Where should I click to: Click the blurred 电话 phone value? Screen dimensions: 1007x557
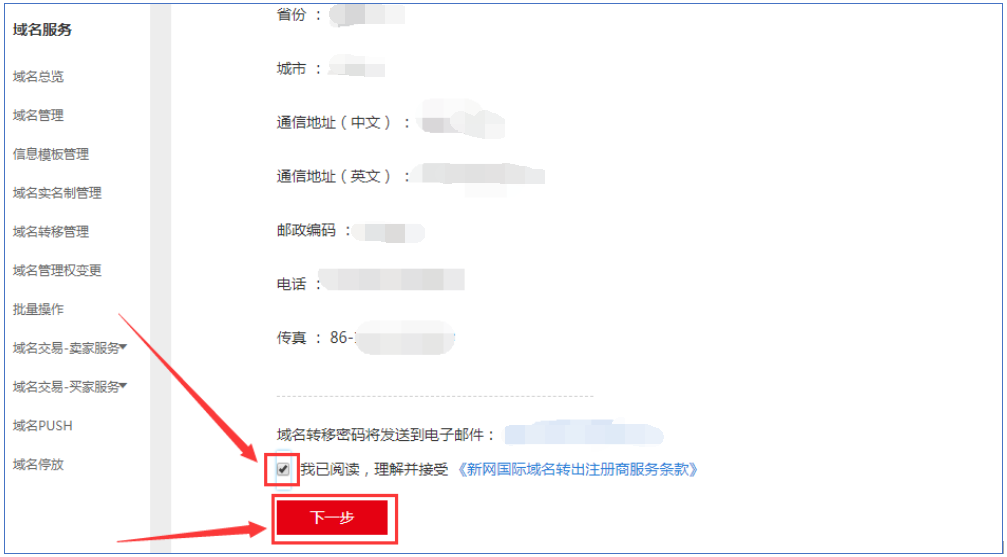pyautogui.click(x=392, y=280)
